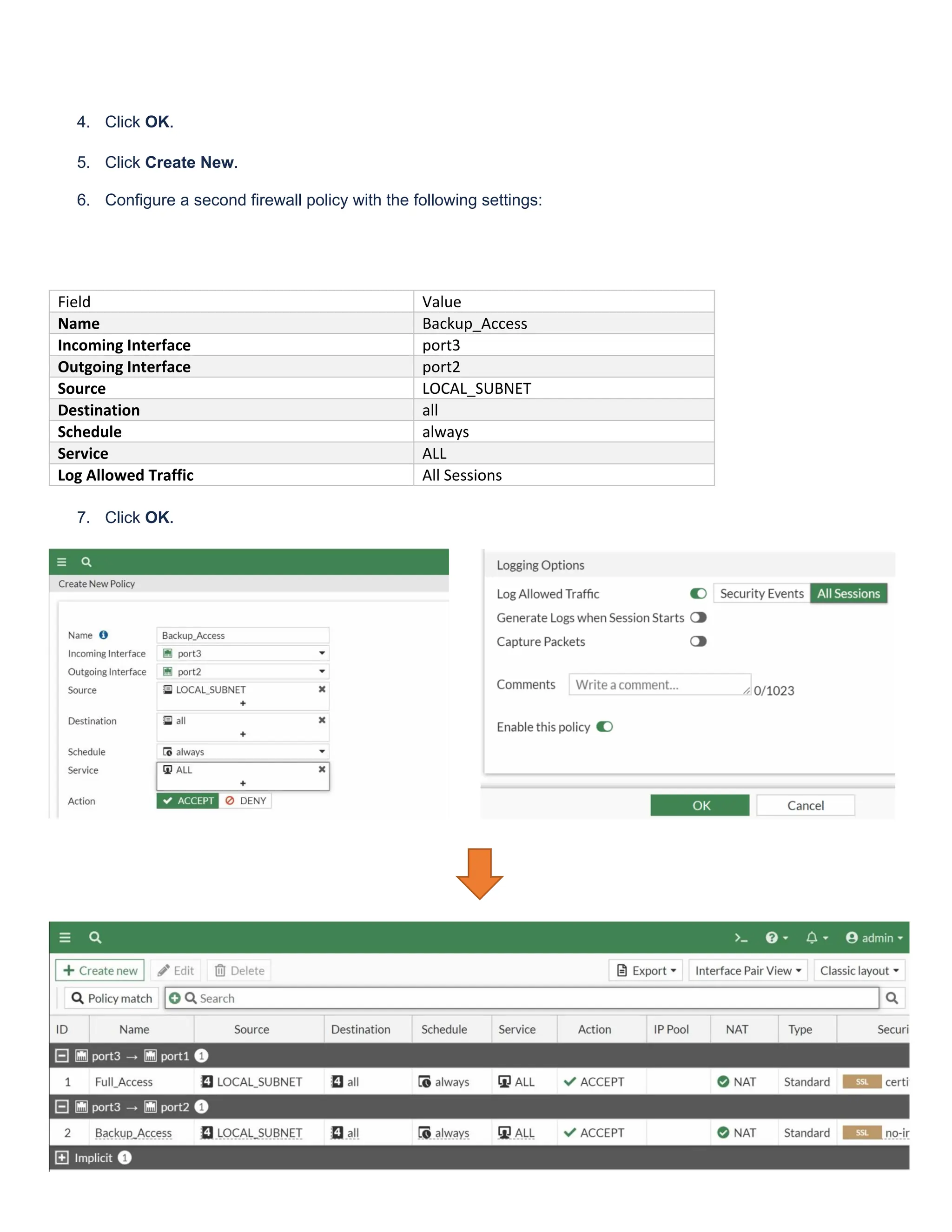Click the add filter plus in Search
Image resolution: width=952 pixels, height=1232 pixels.
(175, 998)
